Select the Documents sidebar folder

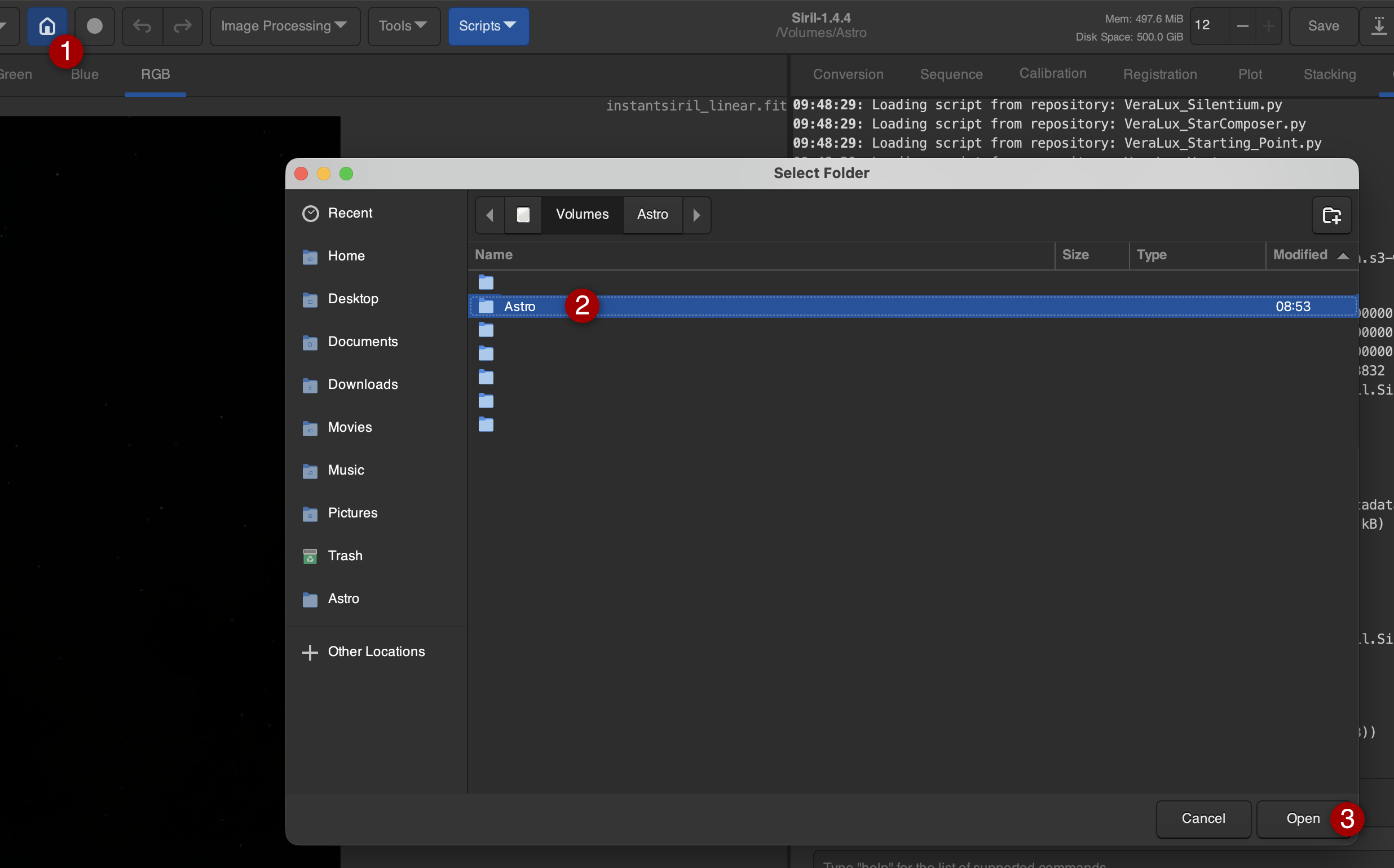pos(376,342)
